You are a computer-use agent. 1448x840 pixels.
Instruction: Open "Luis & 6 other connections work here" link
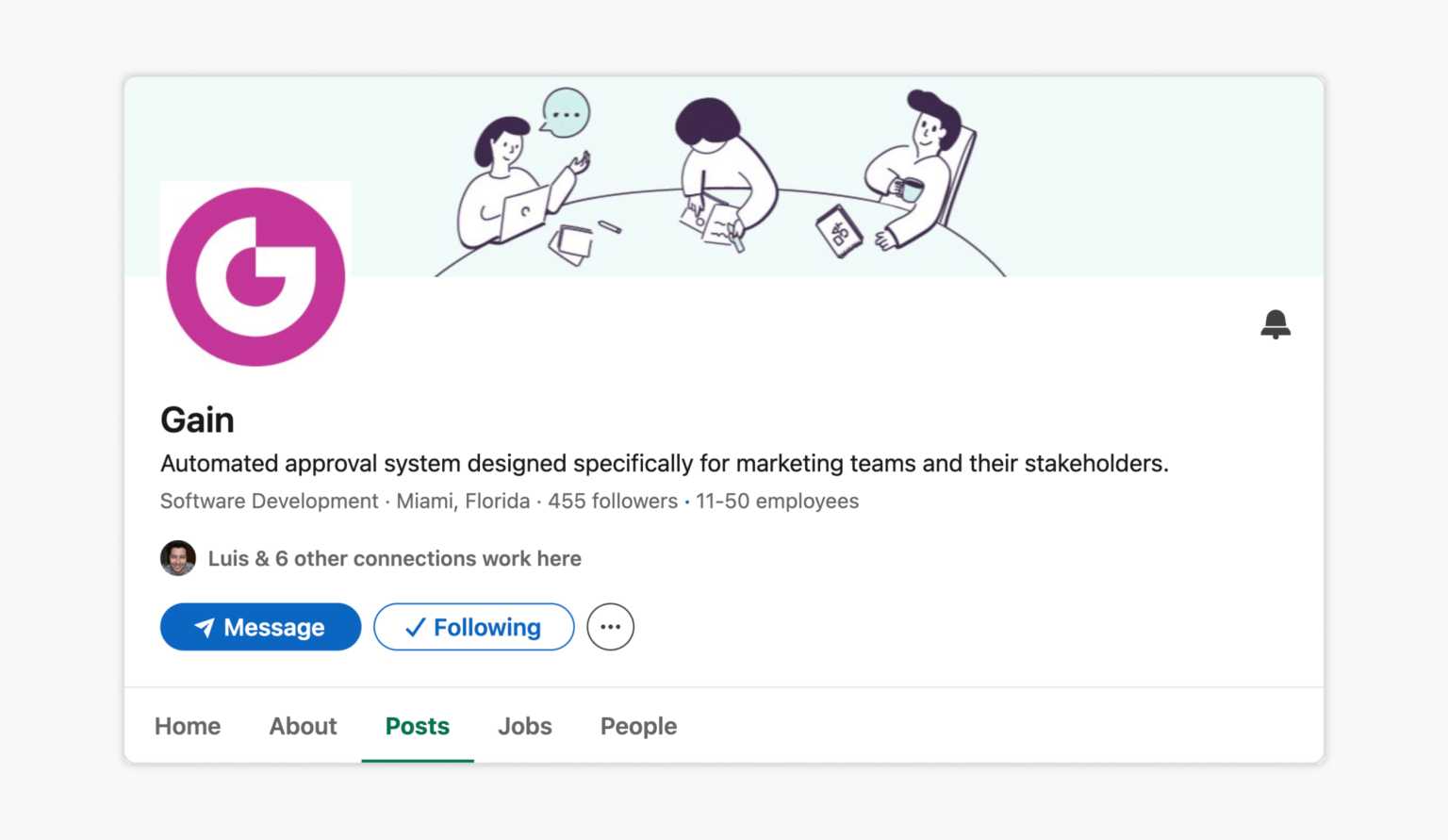pos(394,559)
